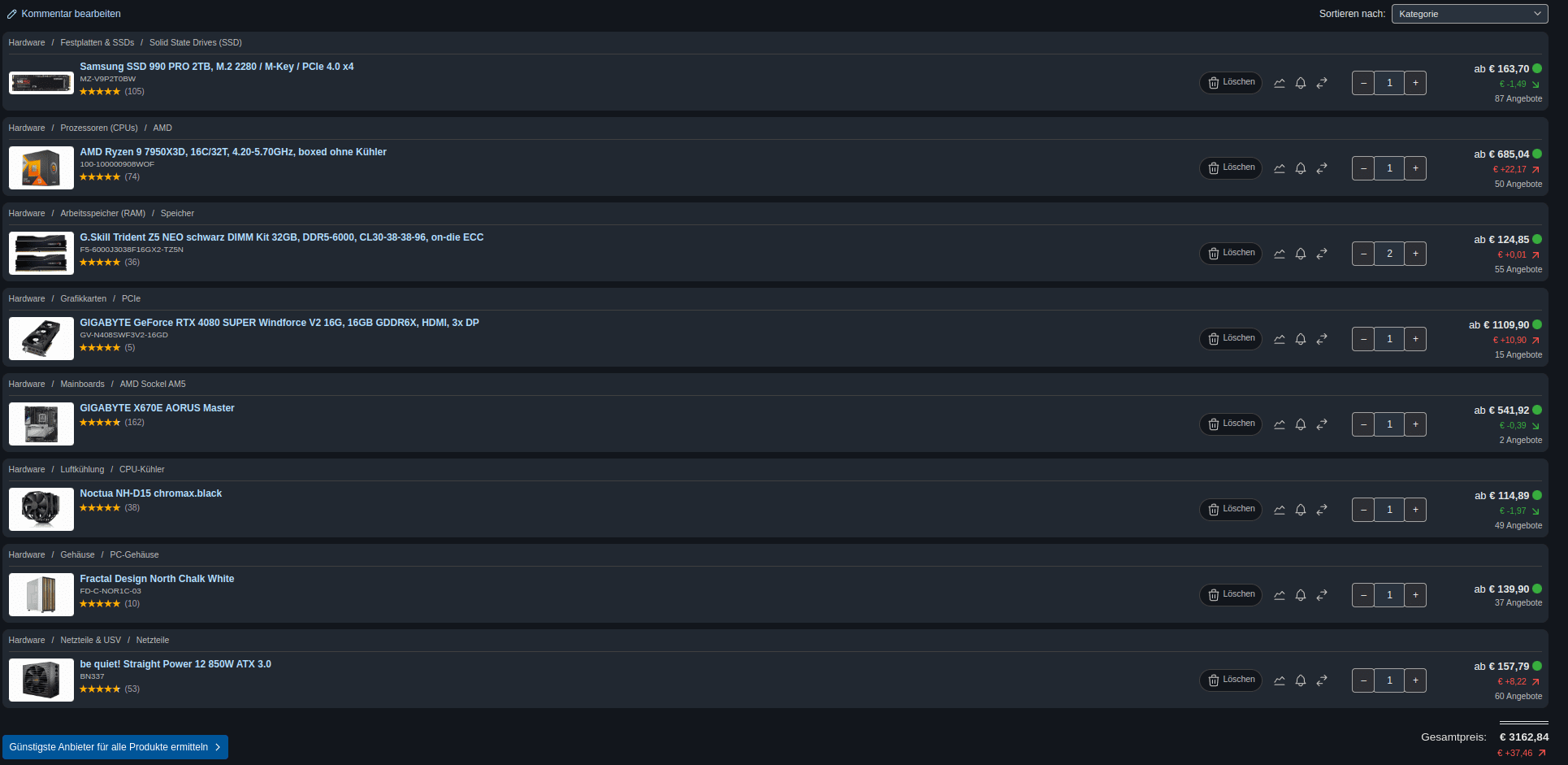Open Prozessoren (CPUs) breadcrumb category
Viewport: 1568px width, 765px height.
point(99,128)
